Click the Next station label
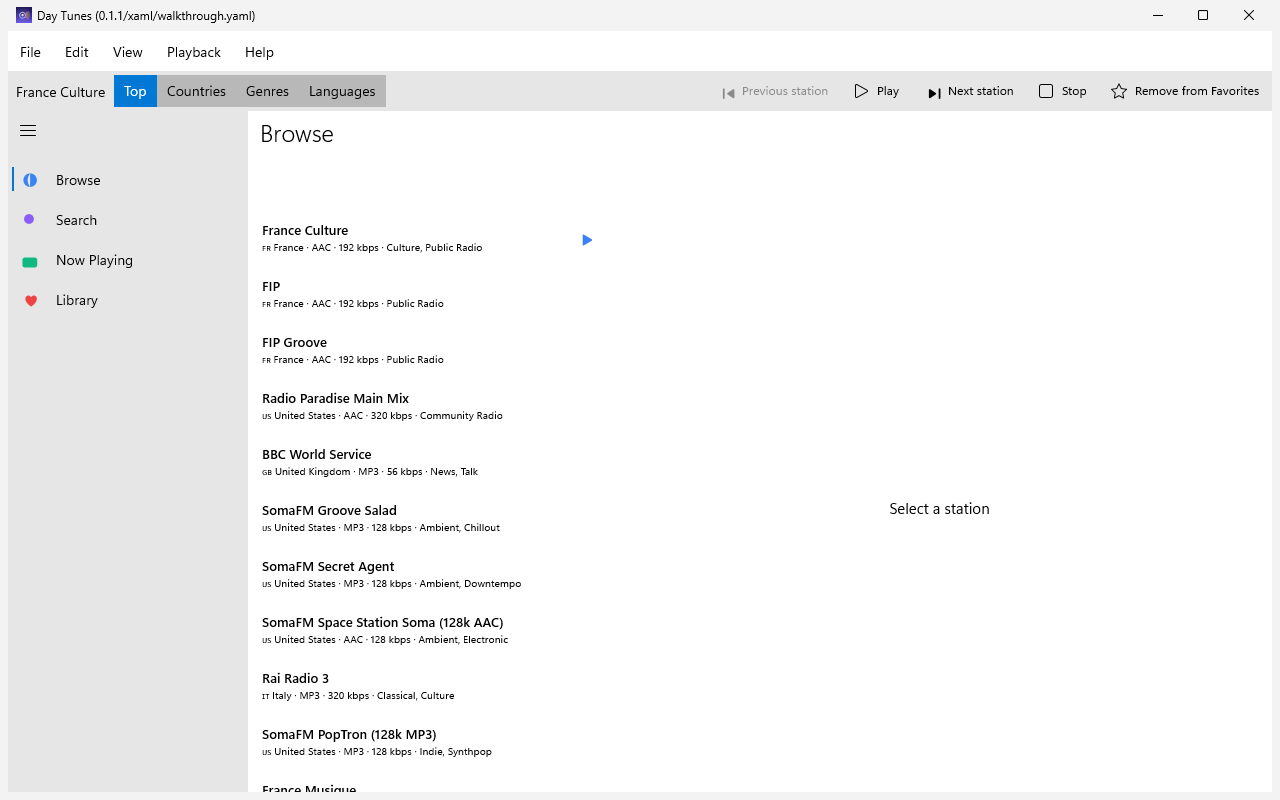1280x800 pixels. click(980, 91)
